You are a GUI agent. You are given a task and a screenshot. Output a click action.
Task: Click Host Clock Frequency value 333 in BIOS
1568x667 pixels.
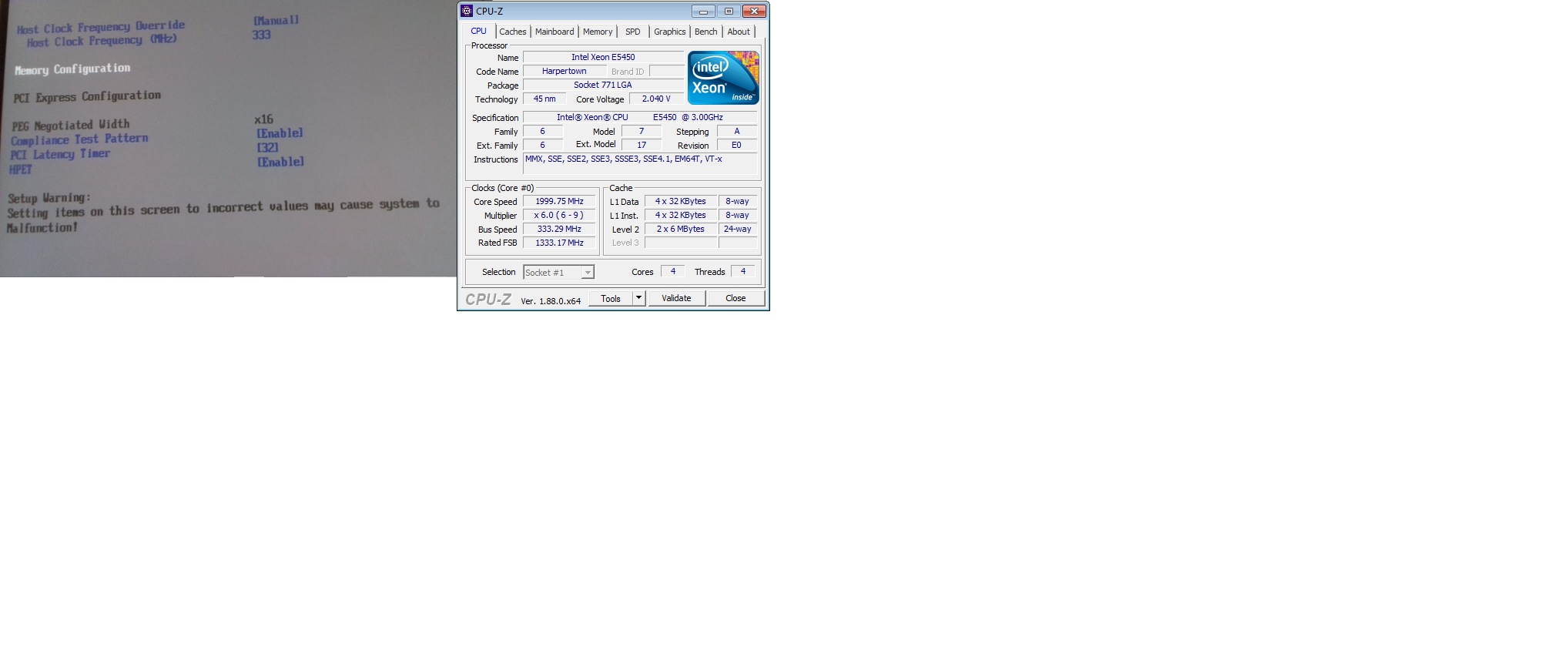coord(262,35)
